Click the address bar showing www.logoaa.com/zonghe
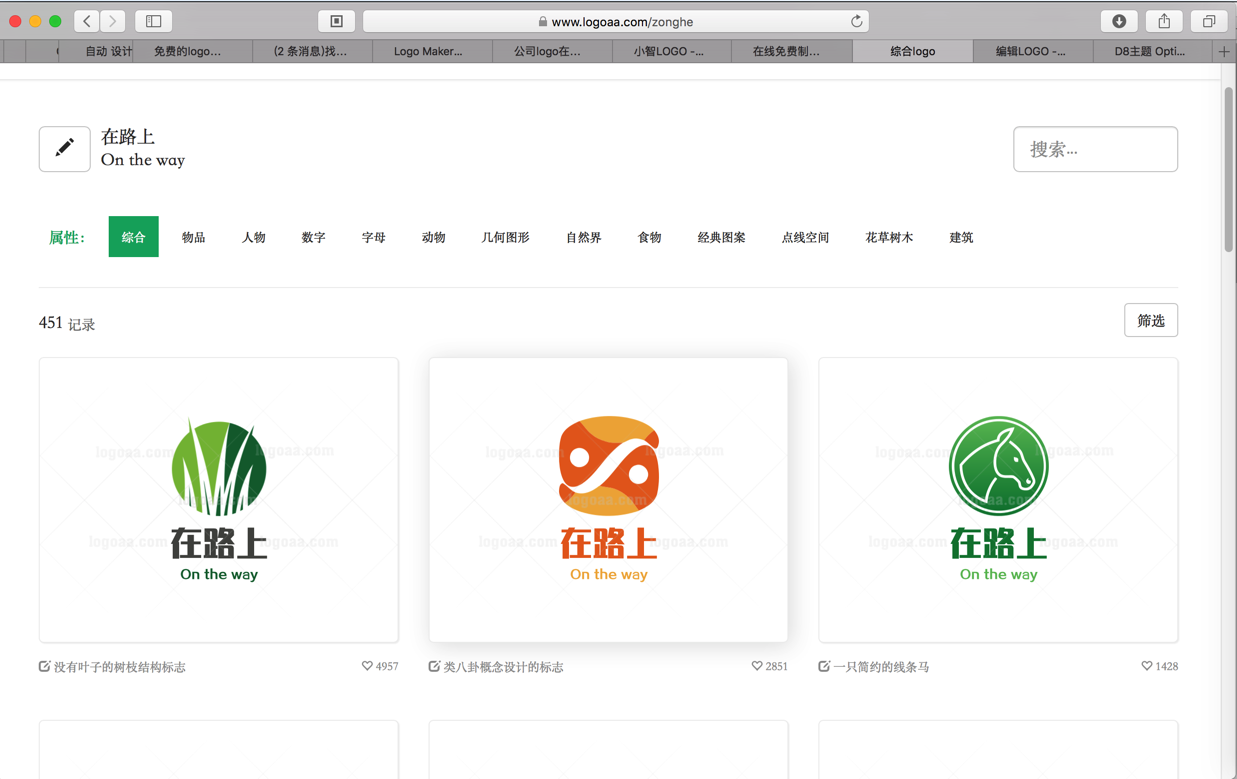This screenshot has height=779, width=1237. click(616, 21)
